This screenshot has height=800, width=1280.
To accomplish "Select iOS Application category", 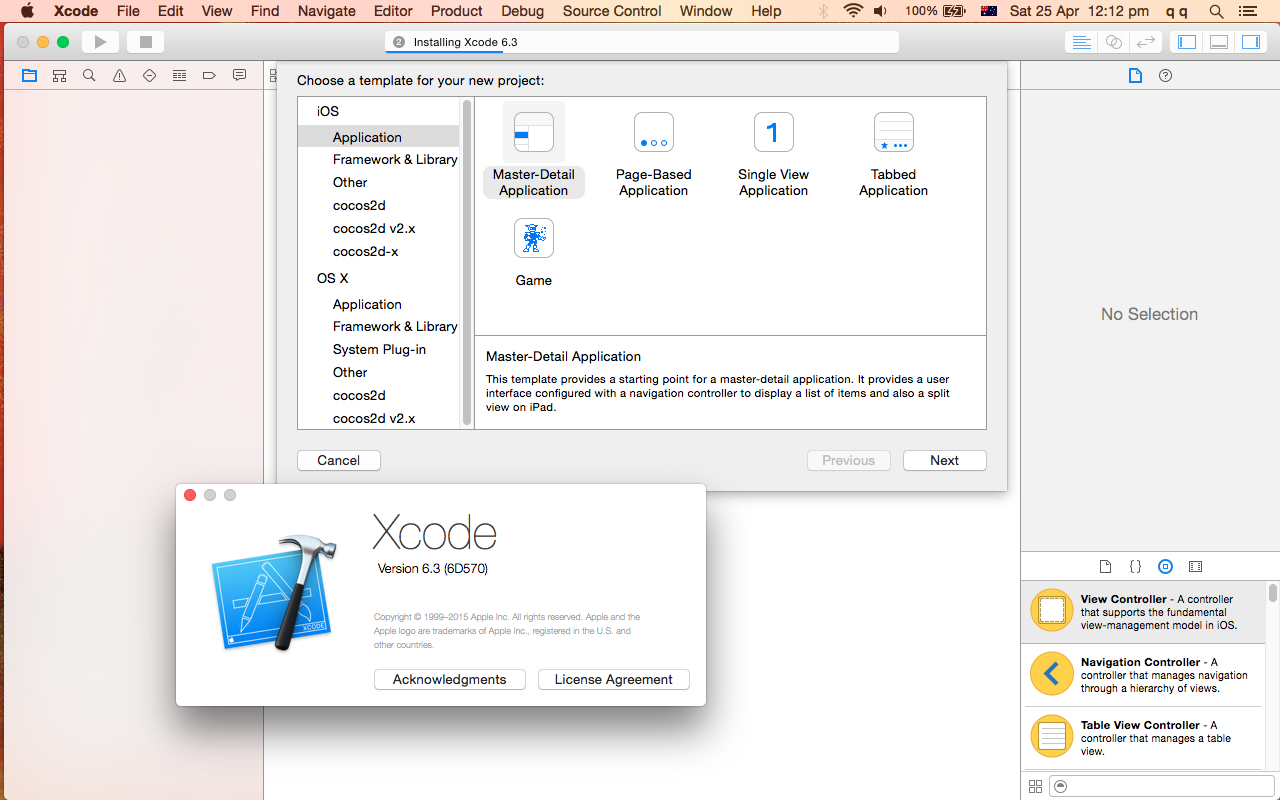I will tap(379, 137).
